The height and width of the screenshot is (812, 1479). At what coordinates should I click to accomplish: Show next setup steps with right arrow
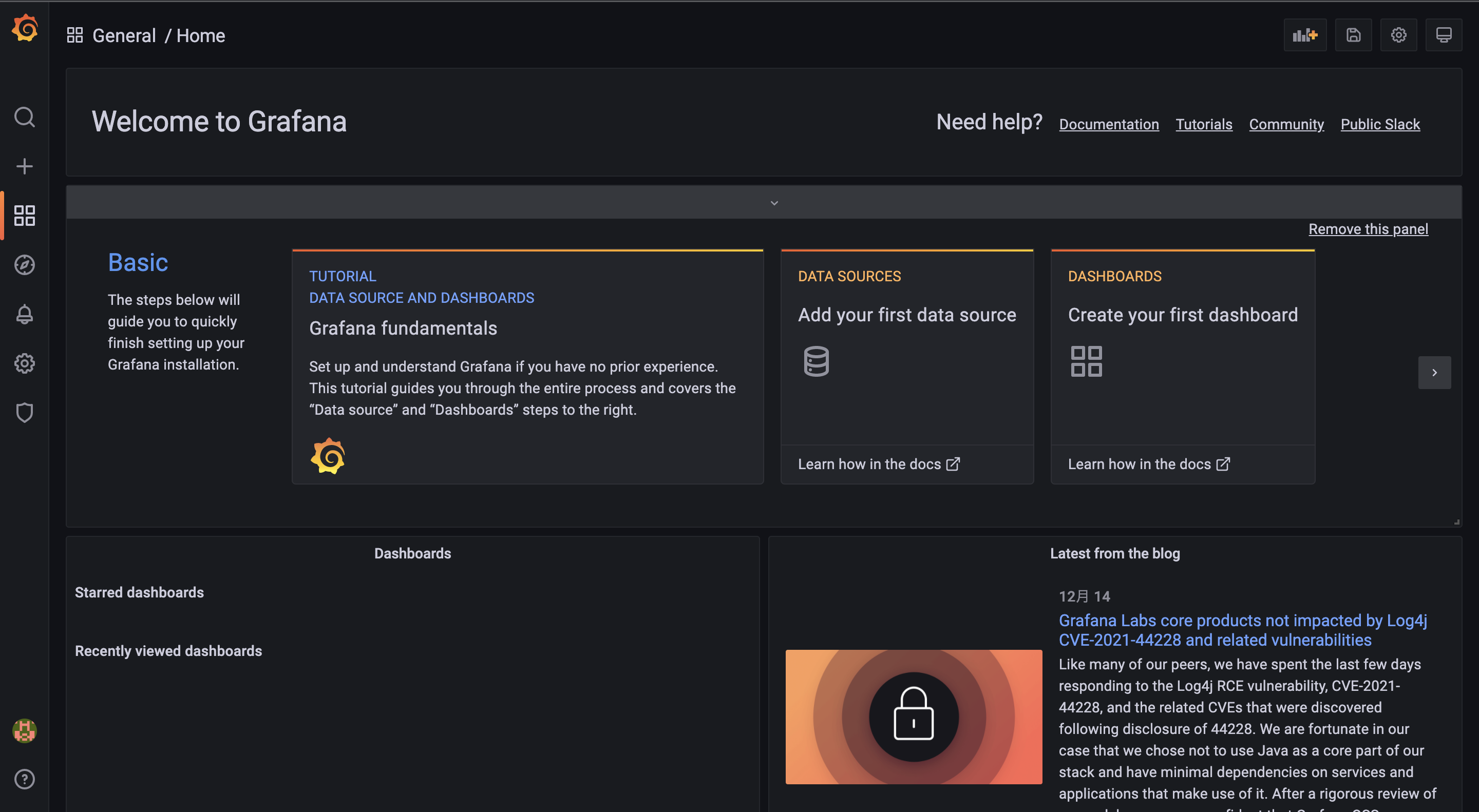pos(1434,373)
